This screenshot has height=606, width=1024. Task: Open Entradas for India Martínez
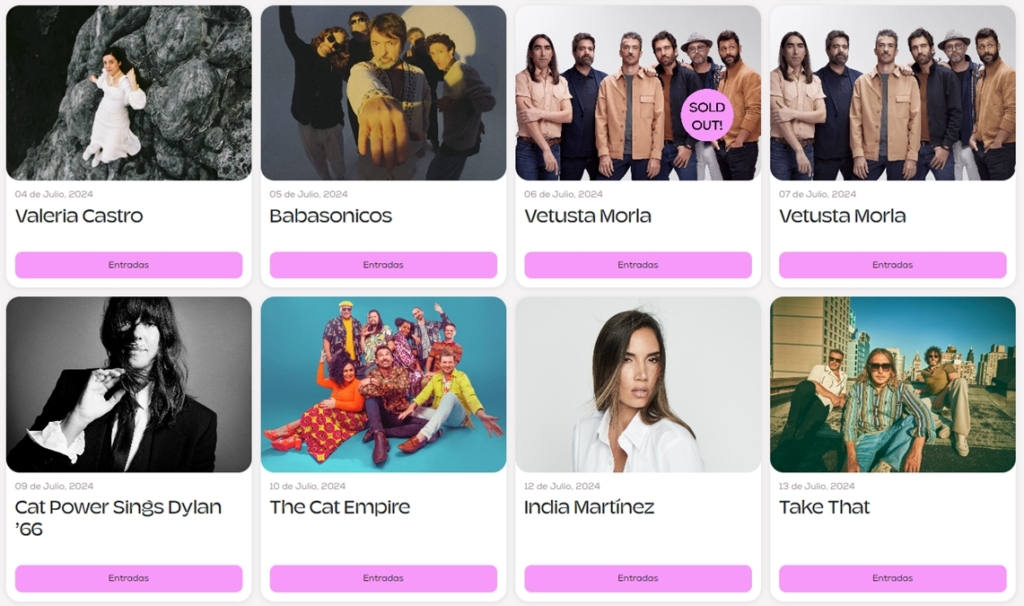point(638,579)
